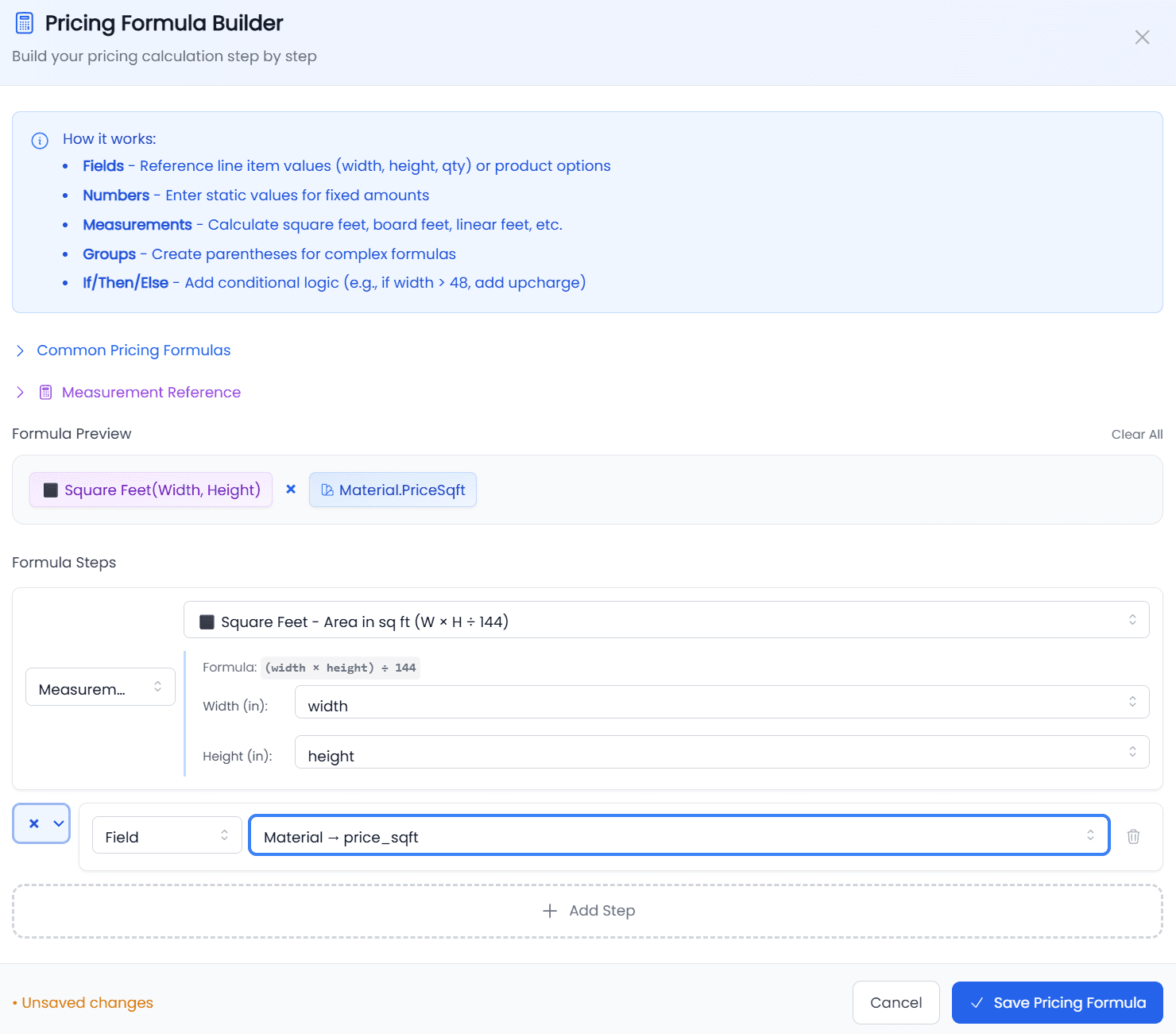
Task: Remove the multiplication operator between formula chips
Action: click(x=291, y=490)
